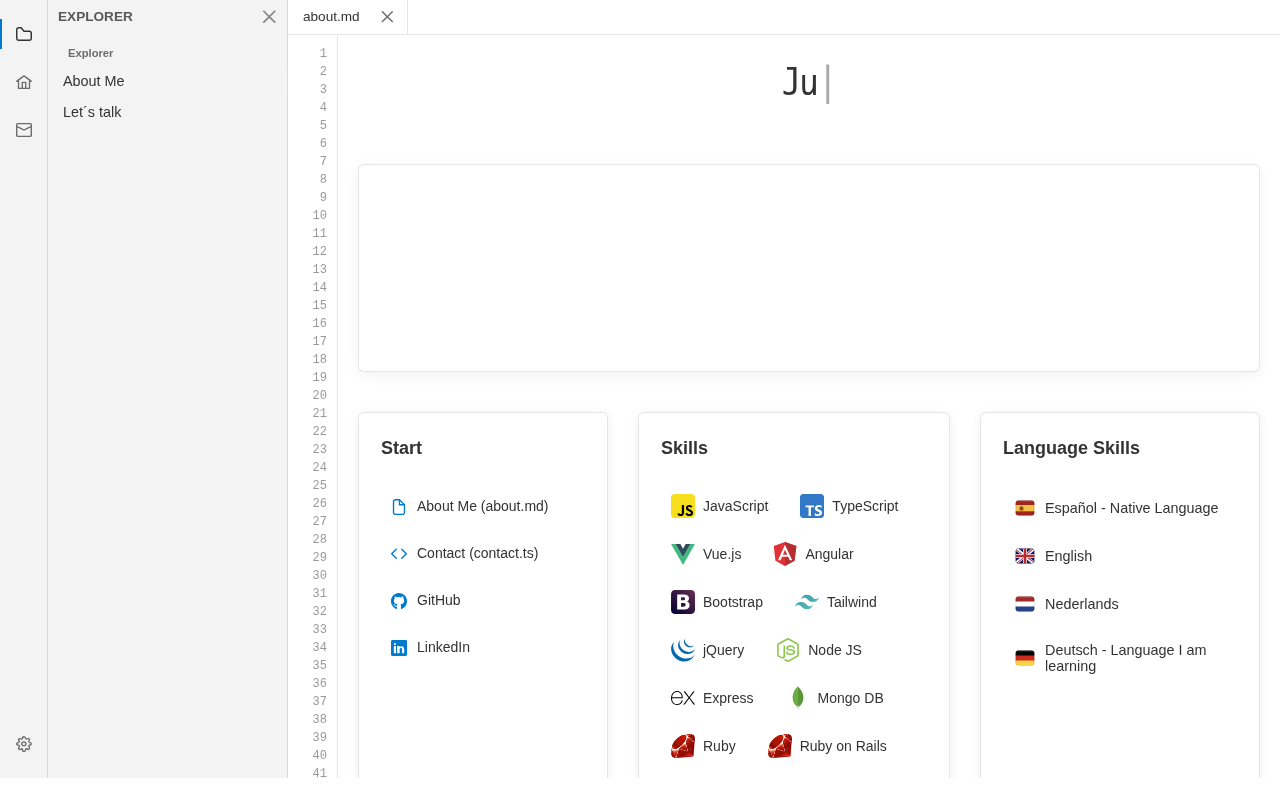Image resolution: width=1280 pixels, height=800 pixels.
Task: Click the Angular logo icon
Action: pos(785,554)
